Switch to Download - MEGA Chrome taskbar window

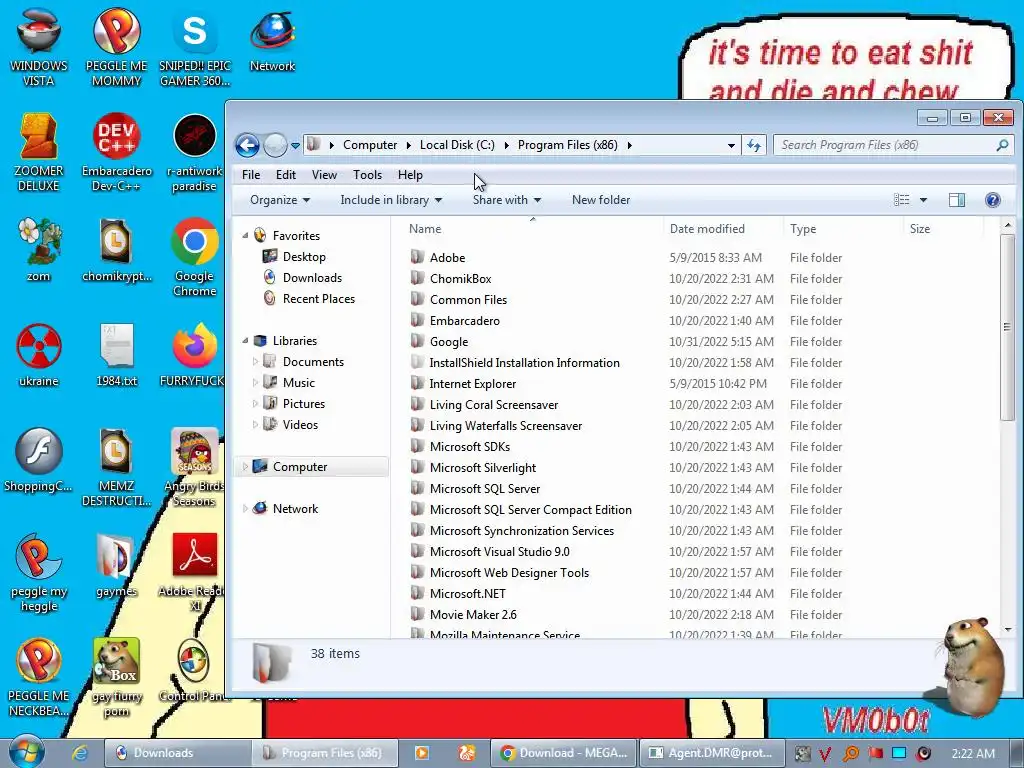pos(564,753)
